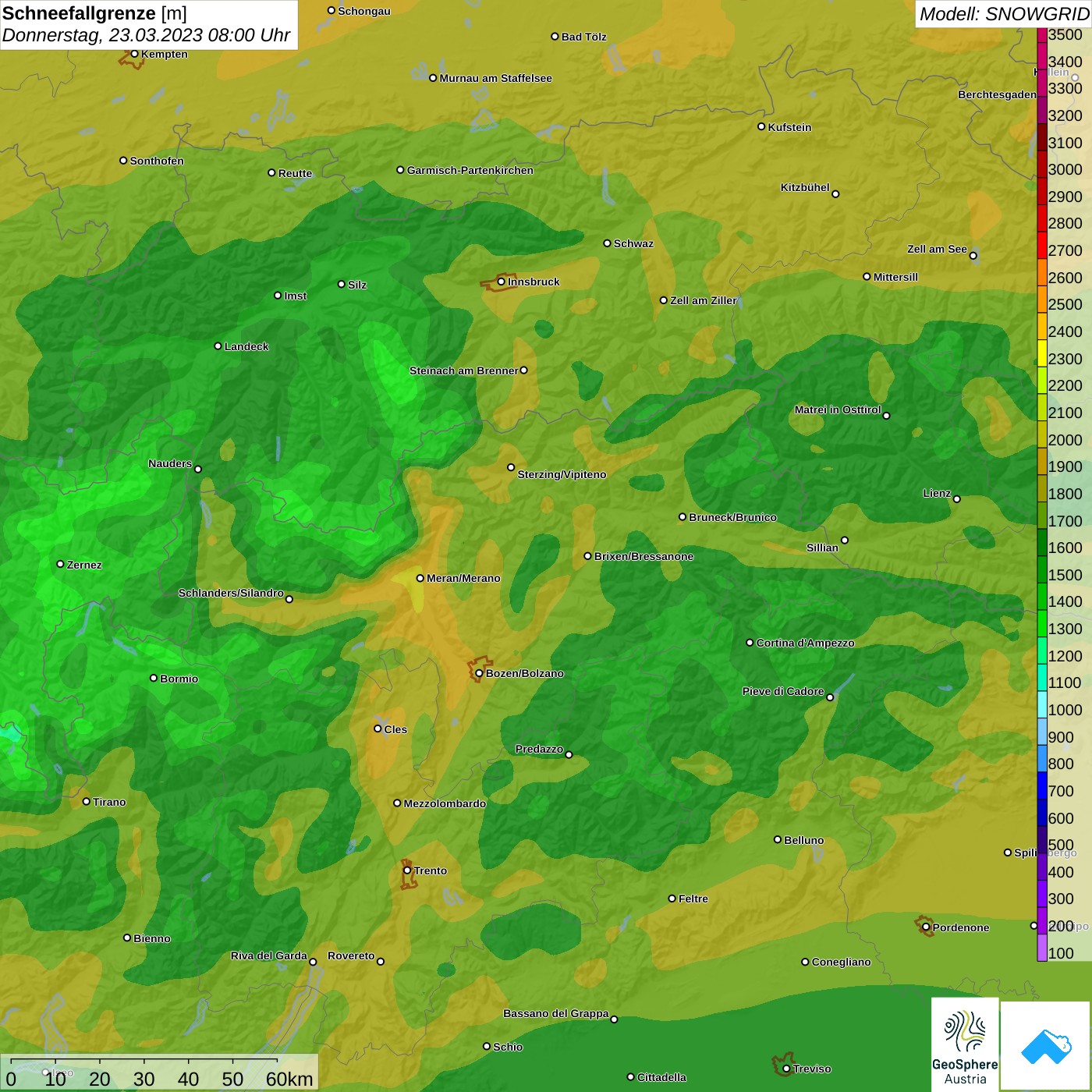
Task: Click the Modell: SNOWGRID label
Action: click(x=1003, y=13)
